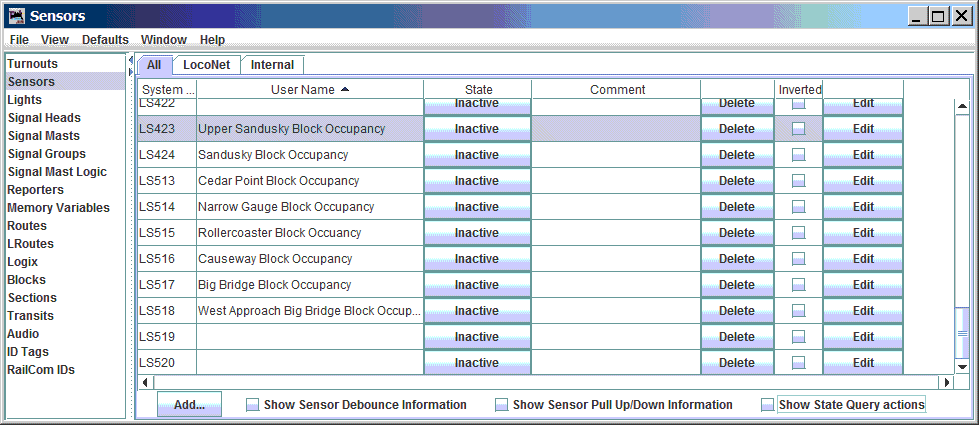Edit the Cedar Point Block Occupancy sensor

(x=863, y=181)
